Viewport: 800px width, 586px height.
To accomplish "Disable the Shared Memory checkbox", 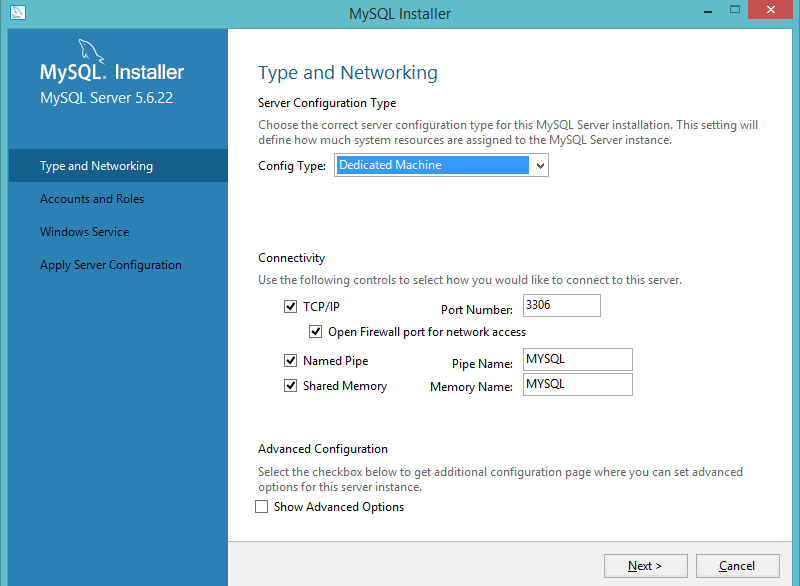I will [x=290, y=386].
